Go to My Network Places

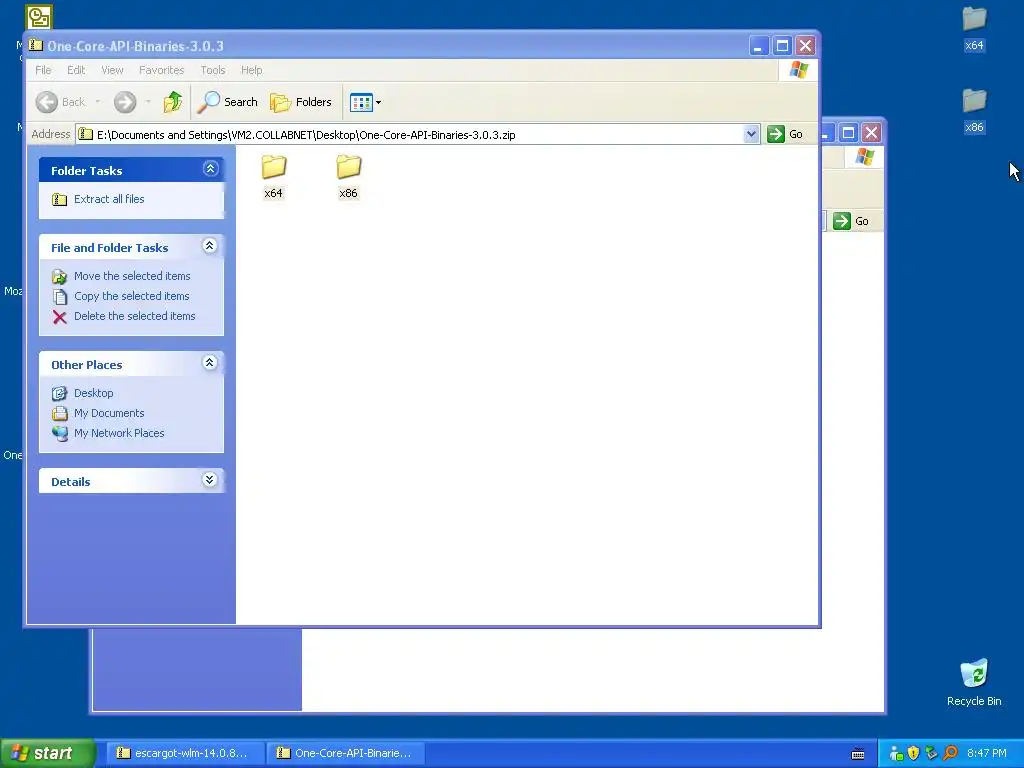[119, 433]
